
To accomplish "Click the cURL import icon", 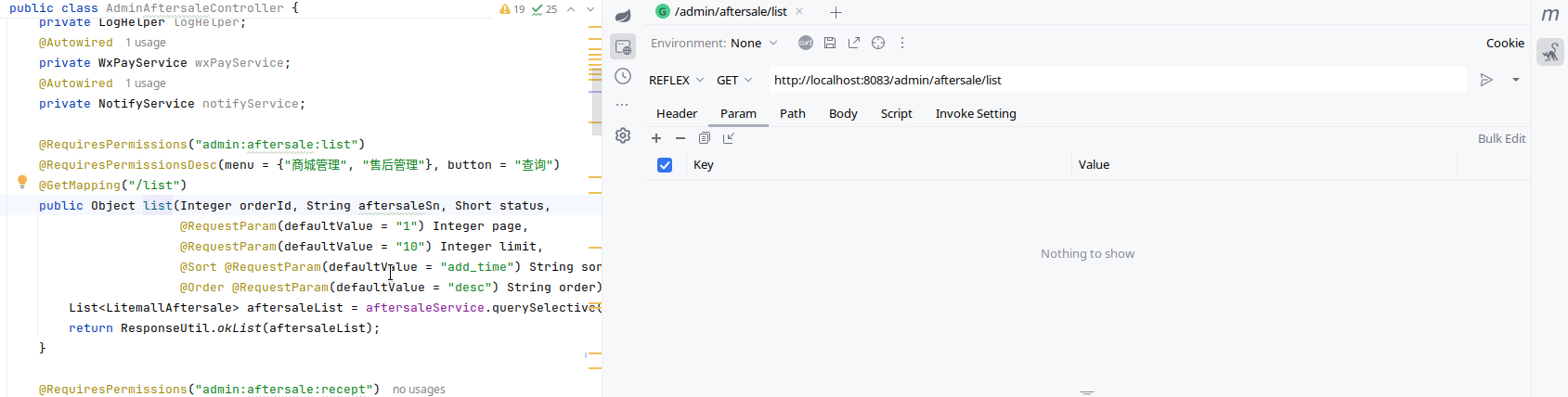I will click(806, 43).
